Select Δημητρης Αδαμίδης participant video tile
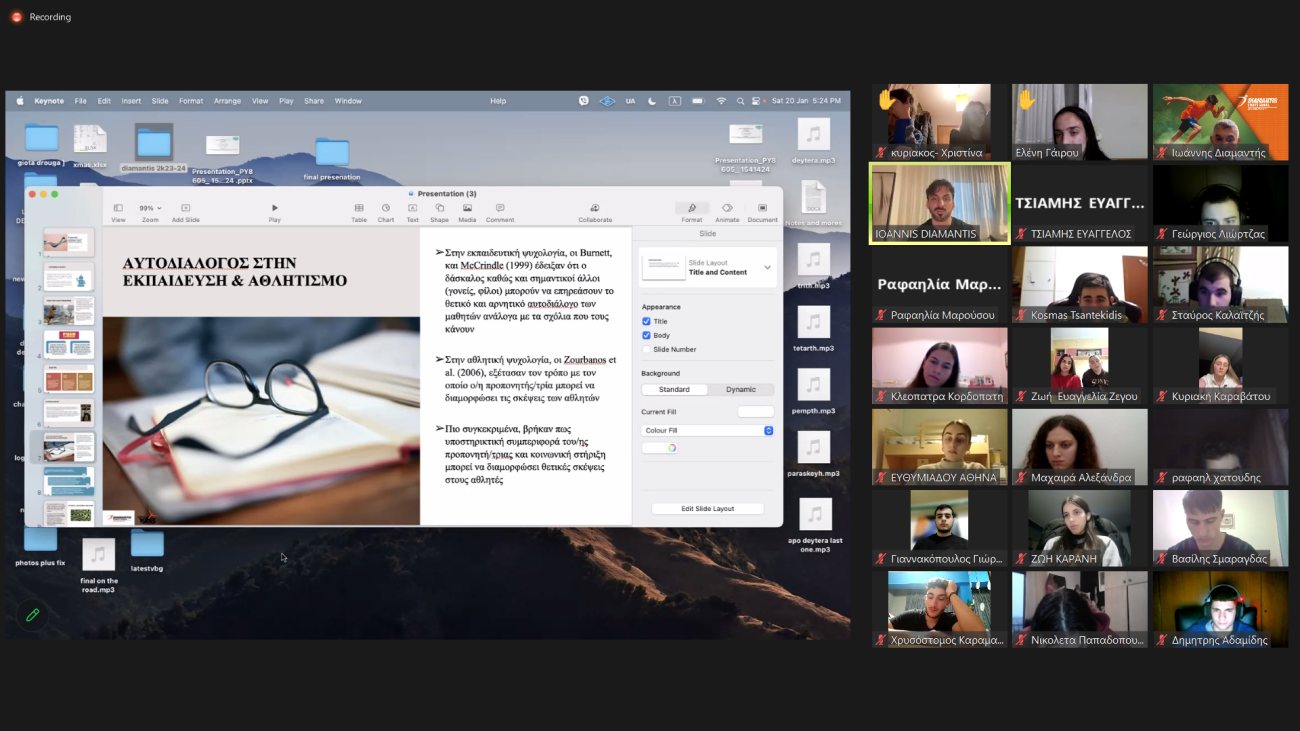 coord(1220,610)
